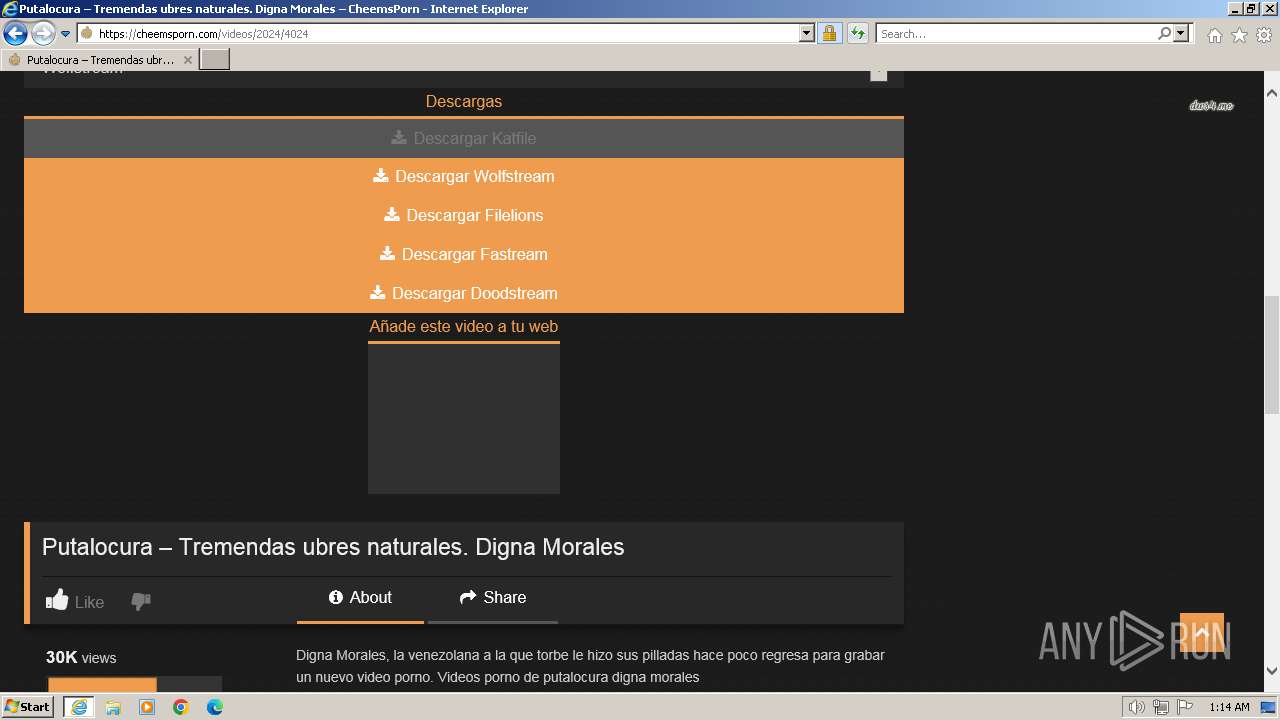Screen dimensions: 1280x720
Task: Click the Search box in toolbar
Action: [1016, 33]
